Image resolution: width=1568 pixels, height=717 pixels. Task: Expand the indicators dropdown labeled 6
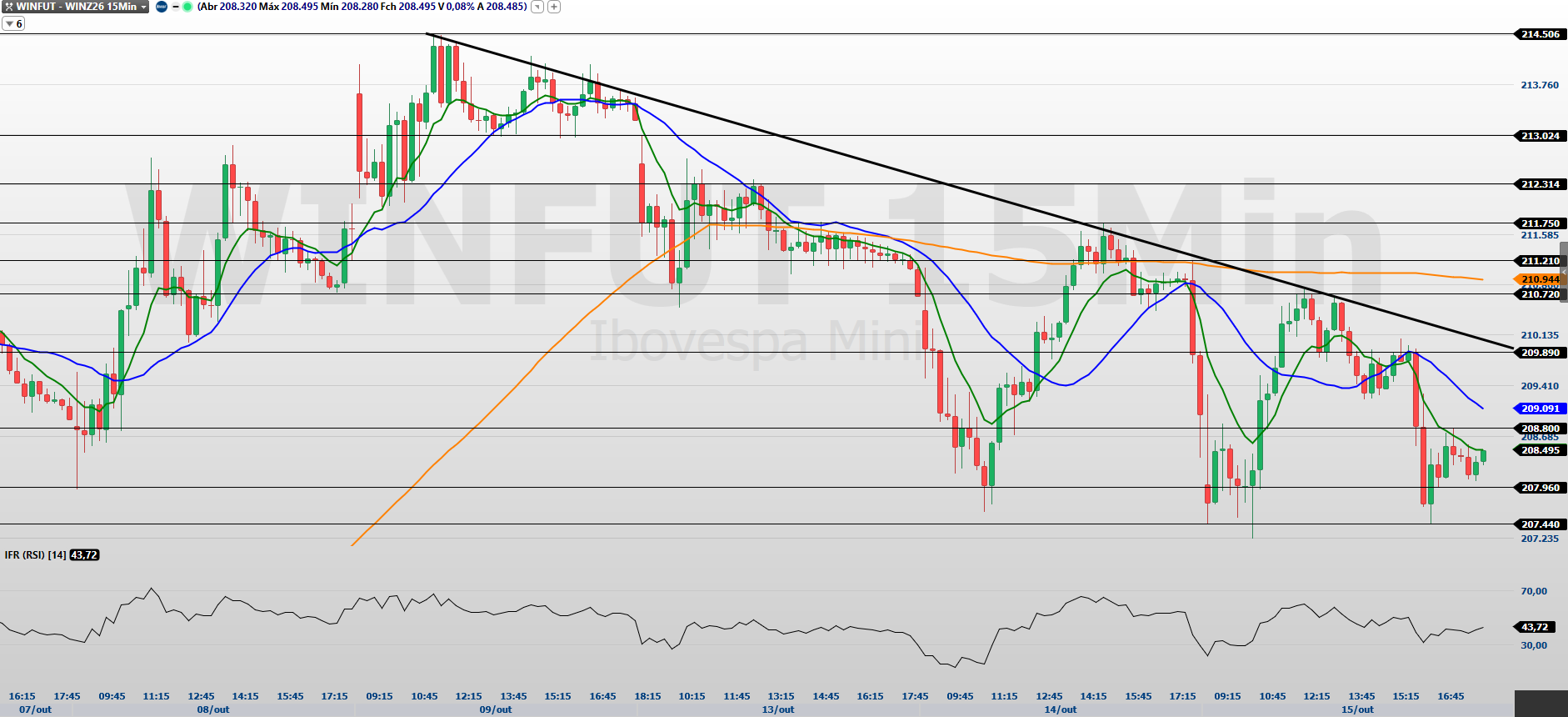13,24
